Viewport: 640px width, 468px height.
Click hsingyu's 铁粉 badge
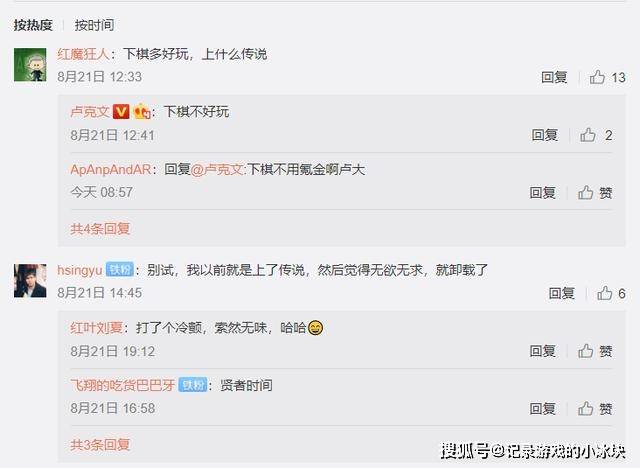120,270
